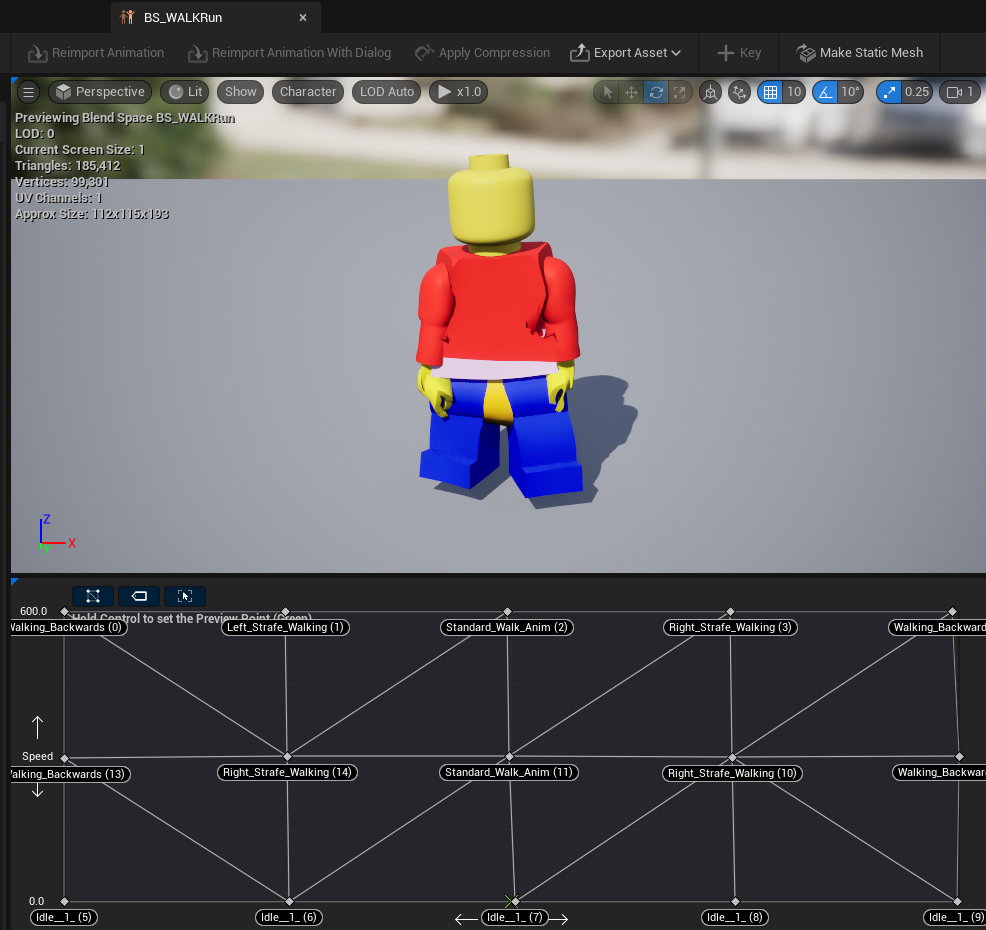
Task: Activate the scale transform gizmo tool
Action: (x=680, y=92)
